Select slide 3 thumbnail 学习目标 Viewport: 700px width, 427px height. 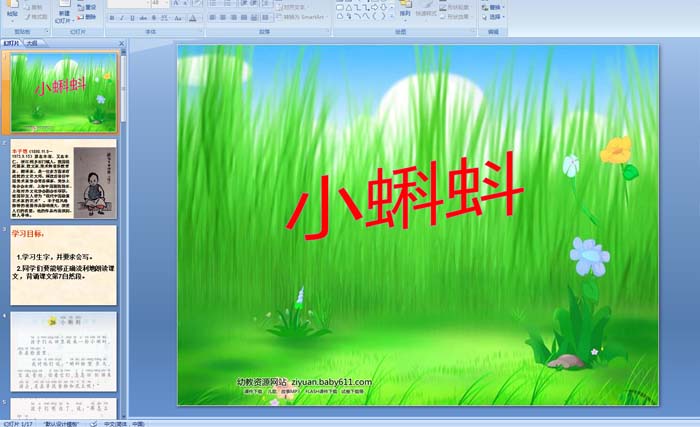click(x=63, y=265)
